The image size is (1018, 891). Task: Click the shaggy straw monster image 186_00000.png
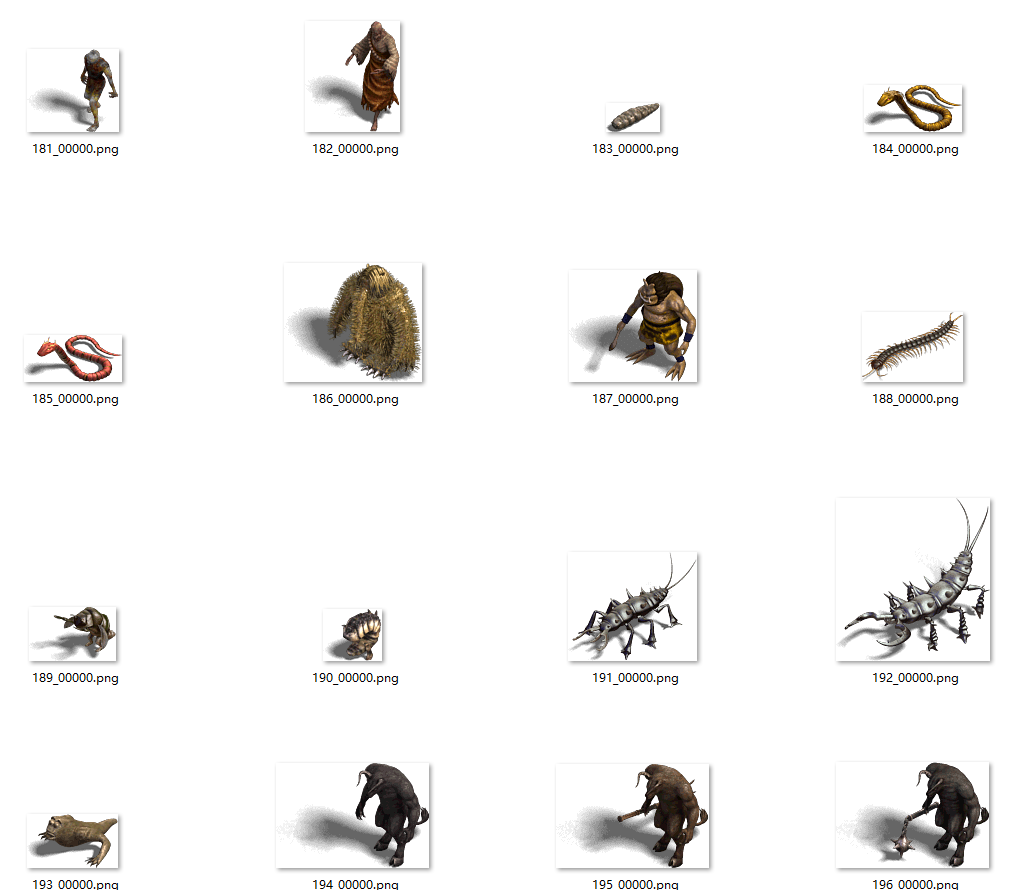353,322
